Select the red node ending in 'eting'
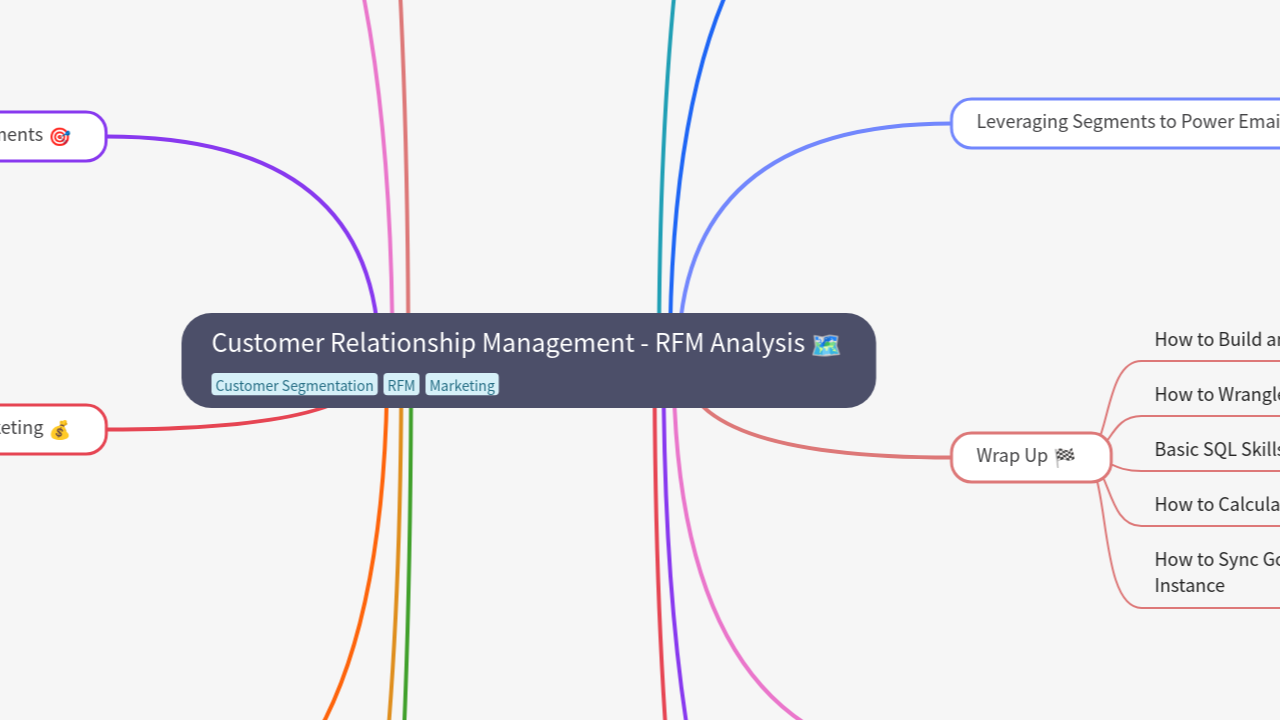The width and height of the screenshot is (1280, 720). click(52, 429)
